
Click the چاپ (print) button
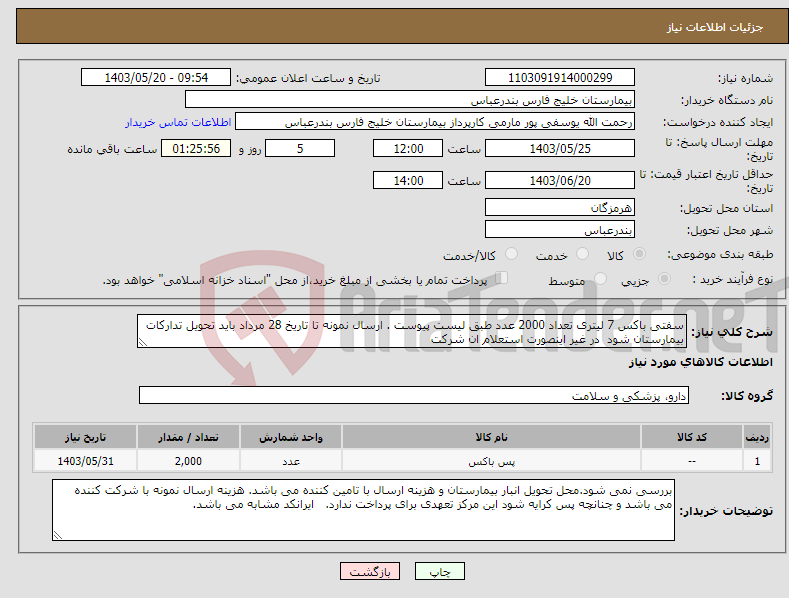(439, 571)
